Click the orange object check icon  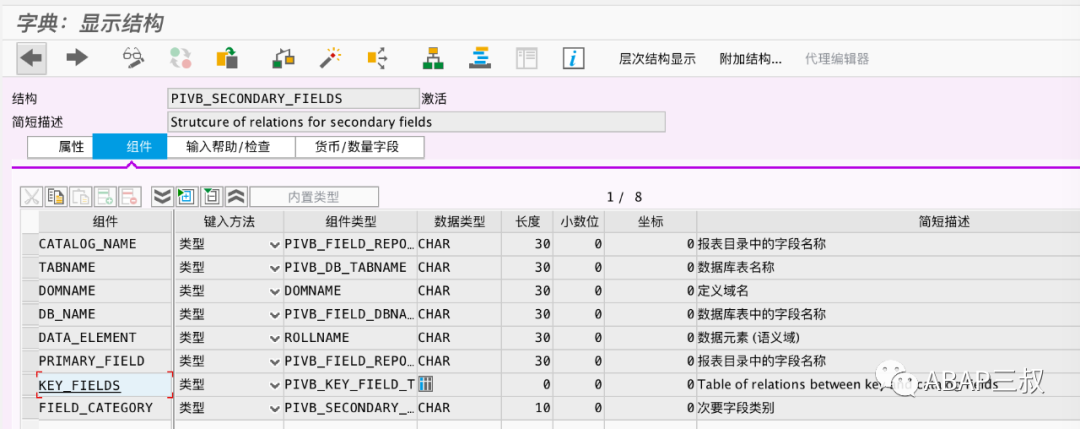point(227,58)
